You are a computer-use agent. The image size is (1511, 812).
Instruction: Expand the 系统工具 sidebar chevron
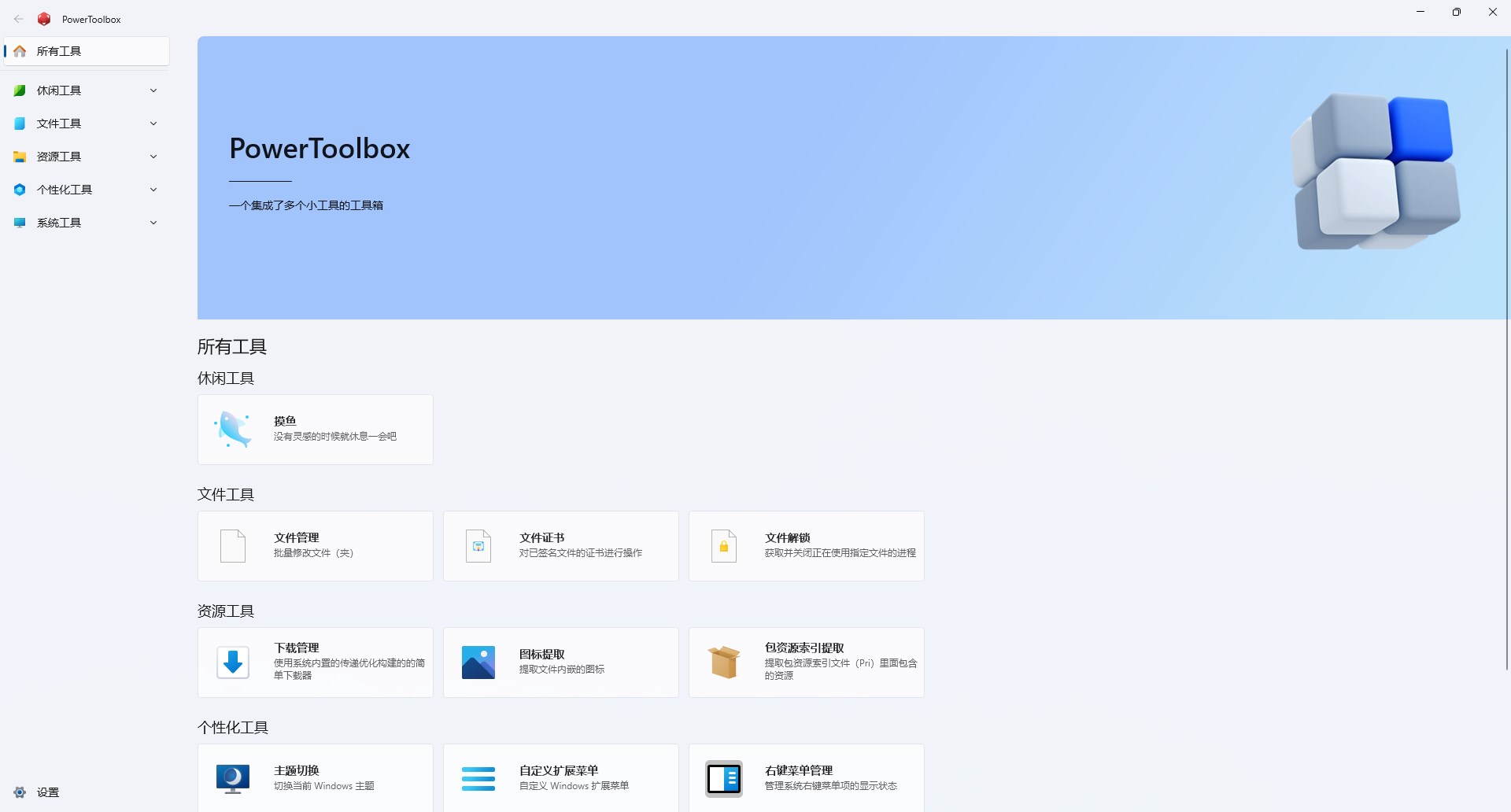pos(153,223)
